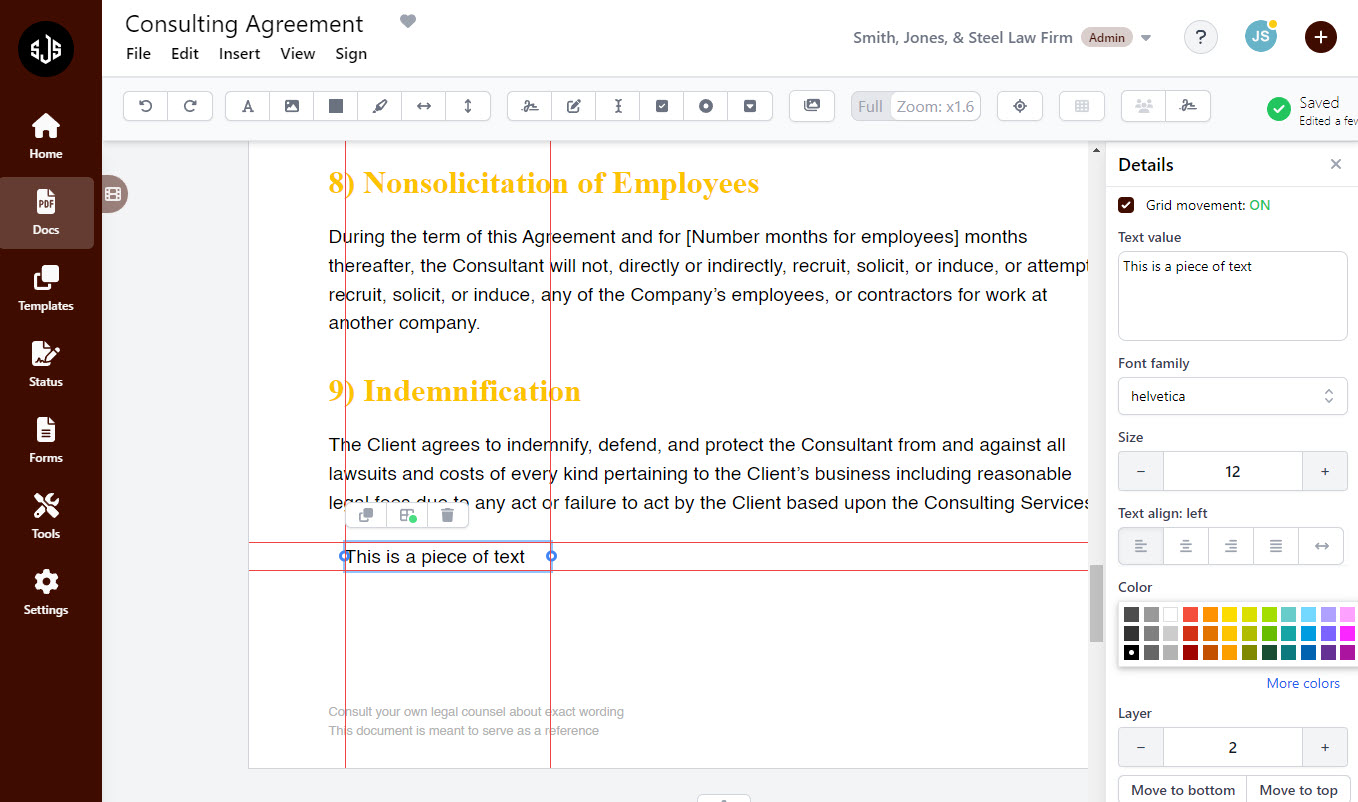Open Templates in sidebar
The height and width of the screenshot is (802, 1358).
click(46, 289)
